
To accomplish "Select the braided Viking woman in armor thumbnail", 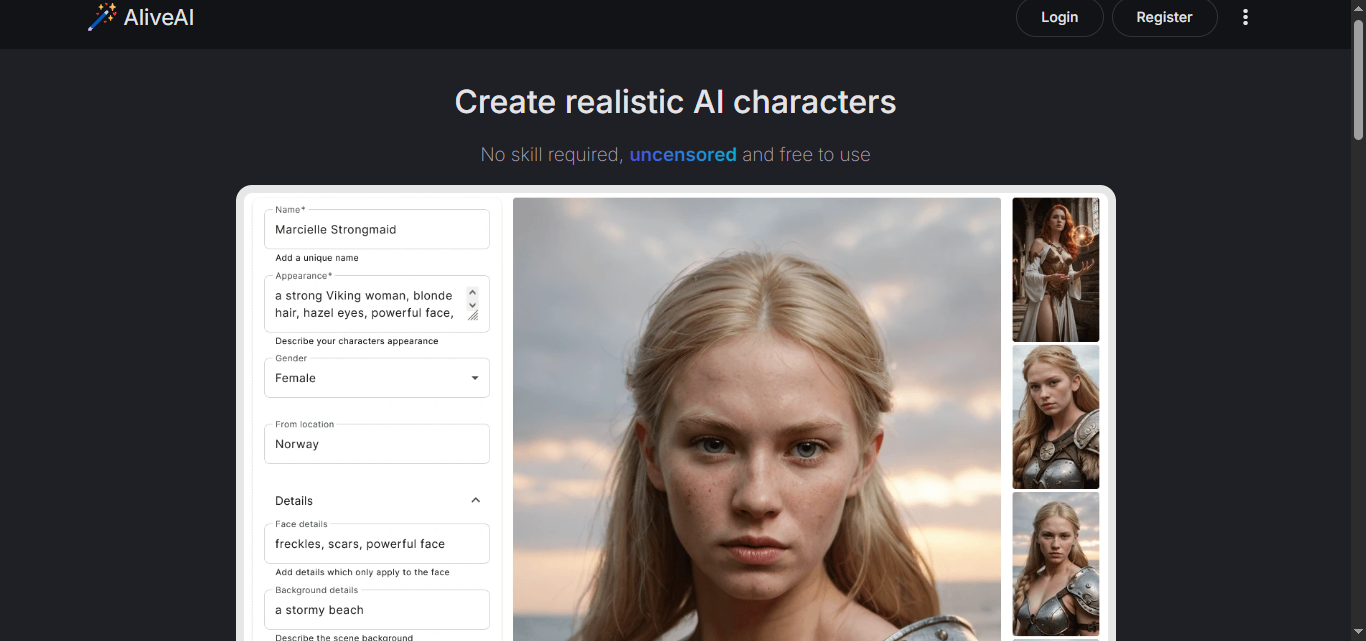I will (x=1056, y=564).
